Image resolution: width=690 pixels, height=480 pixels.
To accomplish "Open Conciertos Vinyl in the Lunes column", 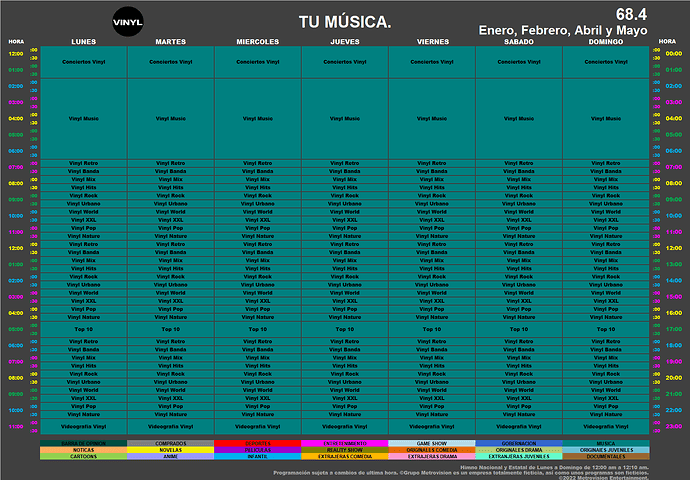I will tap(84, 62).
